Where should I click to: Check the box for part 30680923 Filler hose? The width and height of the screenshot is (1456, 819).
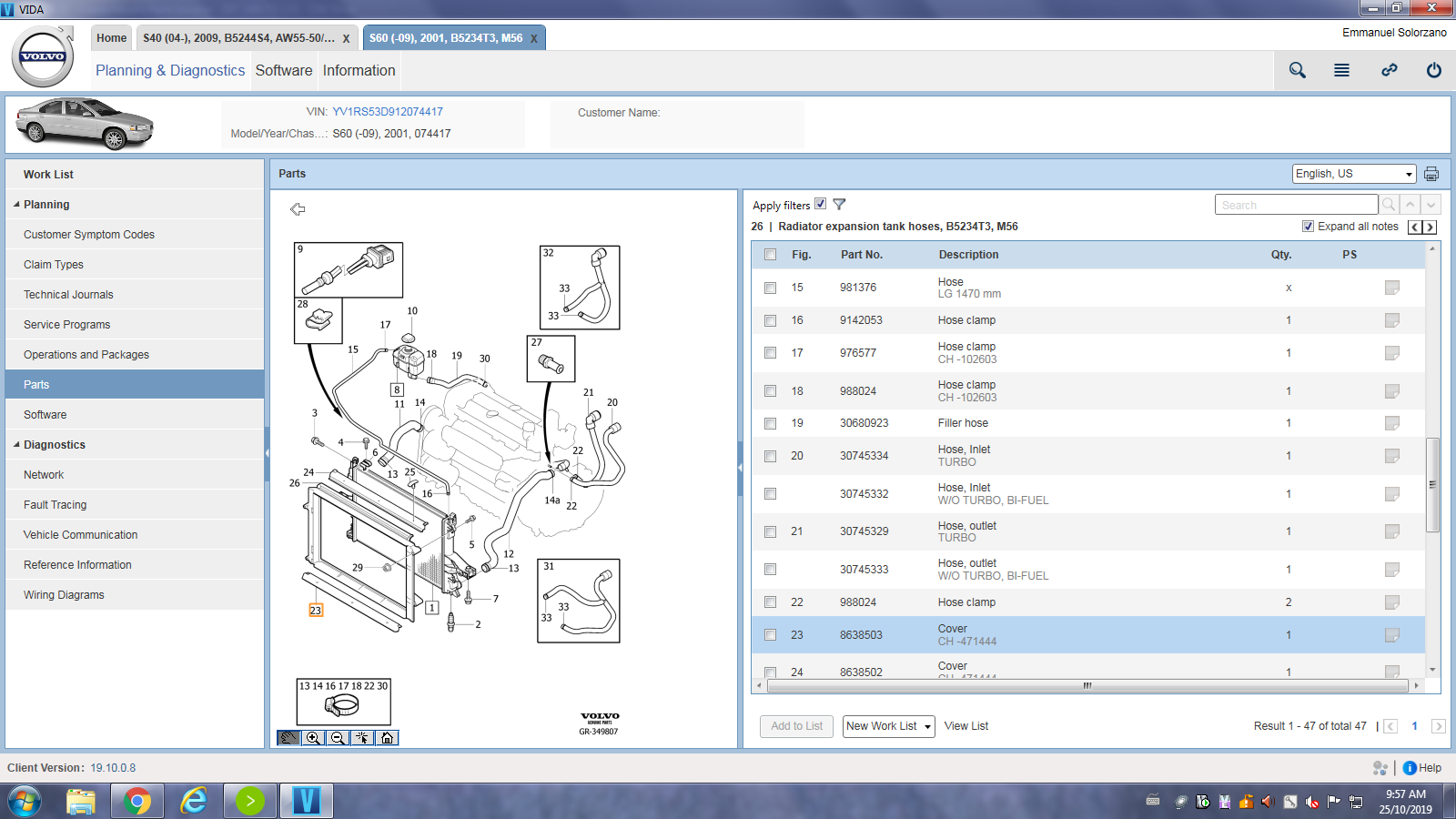[771, 423]
